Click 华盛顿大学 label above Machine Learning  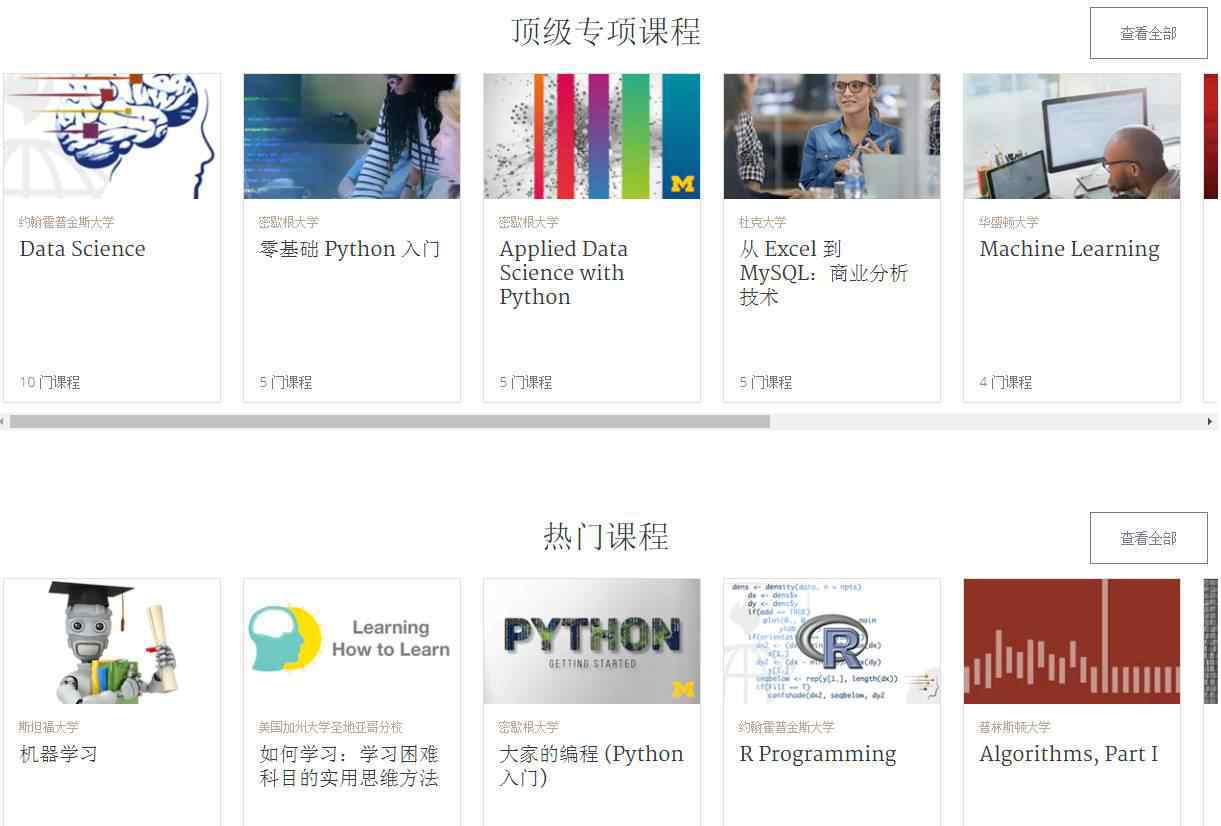[x=1009, y=222]
